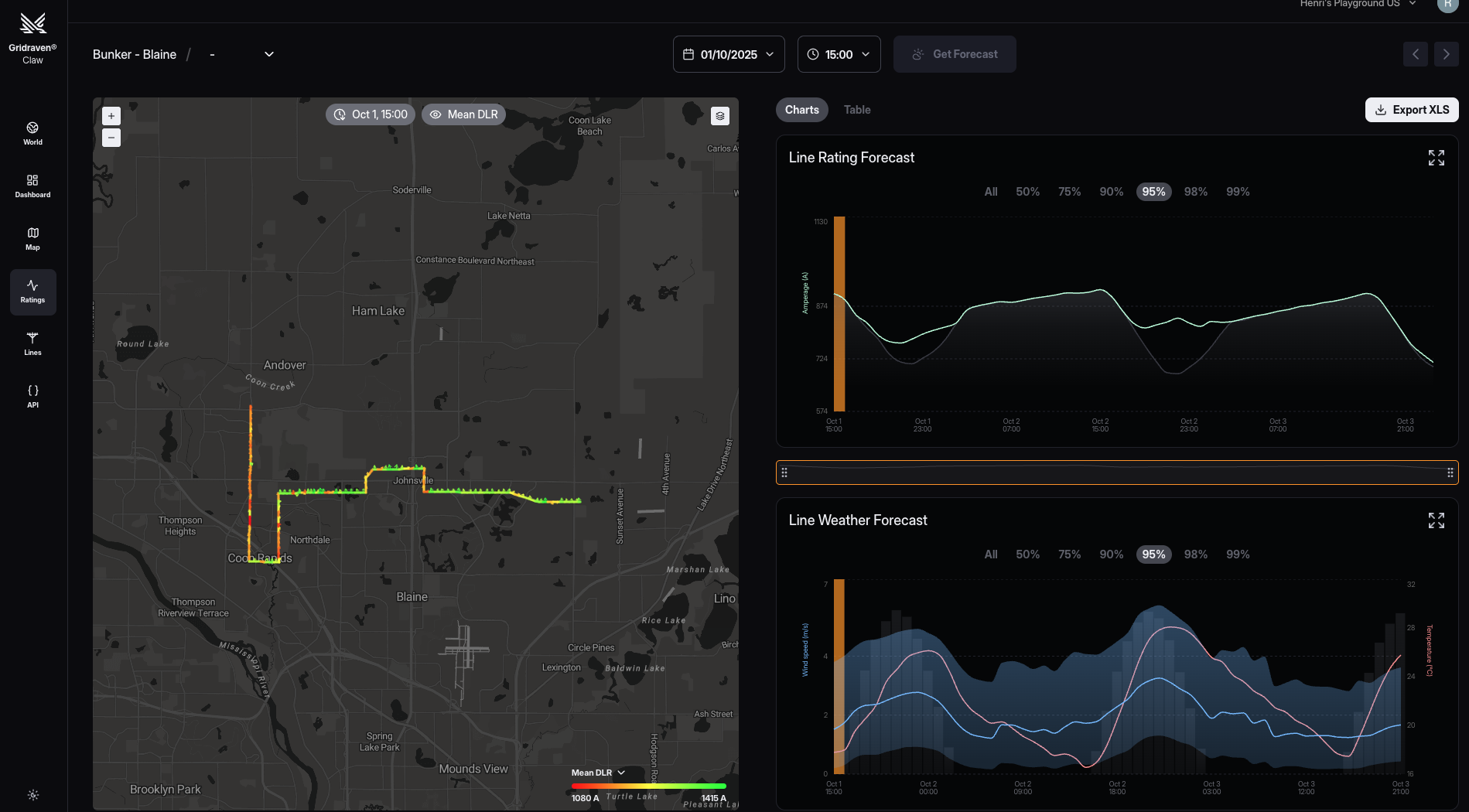
Task: Select 99% confidence in Line Rating Forecast
Action: coord(1238,192)
